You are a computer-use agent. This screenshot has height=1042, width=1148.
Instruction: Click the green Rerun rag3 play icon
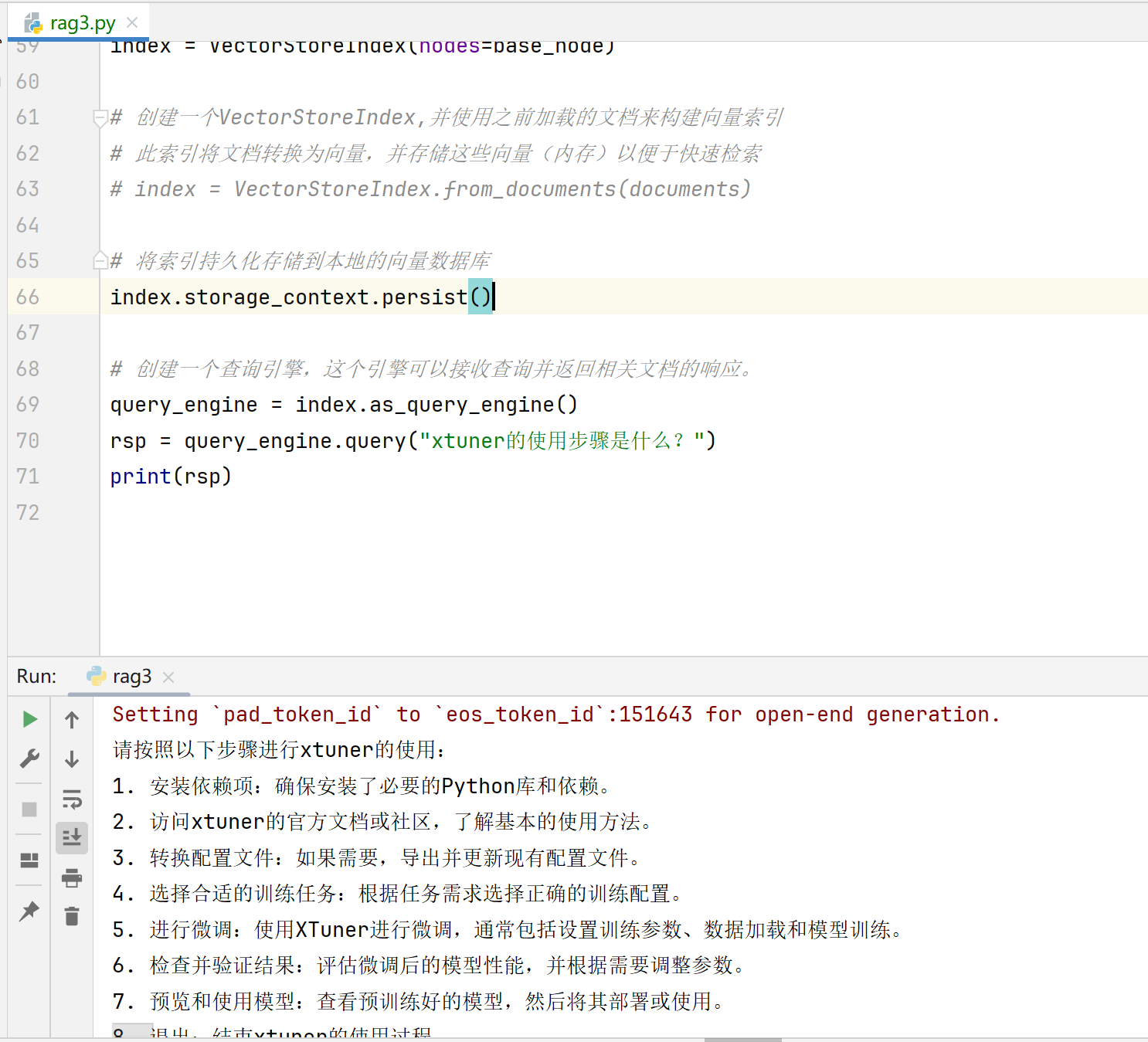tap(29, 719)
